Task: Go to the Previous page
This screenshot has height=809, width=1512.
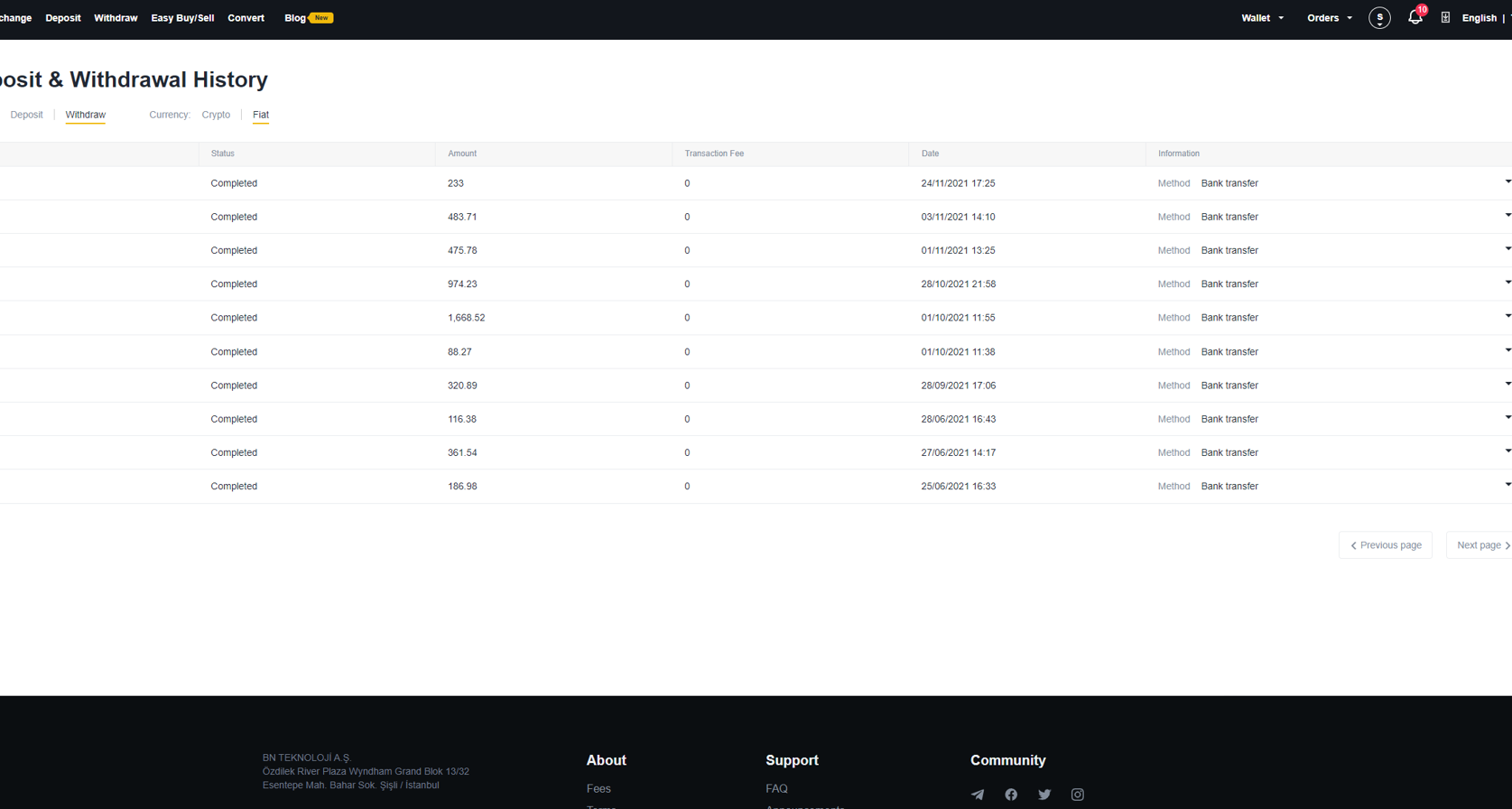Action: 1386,545
